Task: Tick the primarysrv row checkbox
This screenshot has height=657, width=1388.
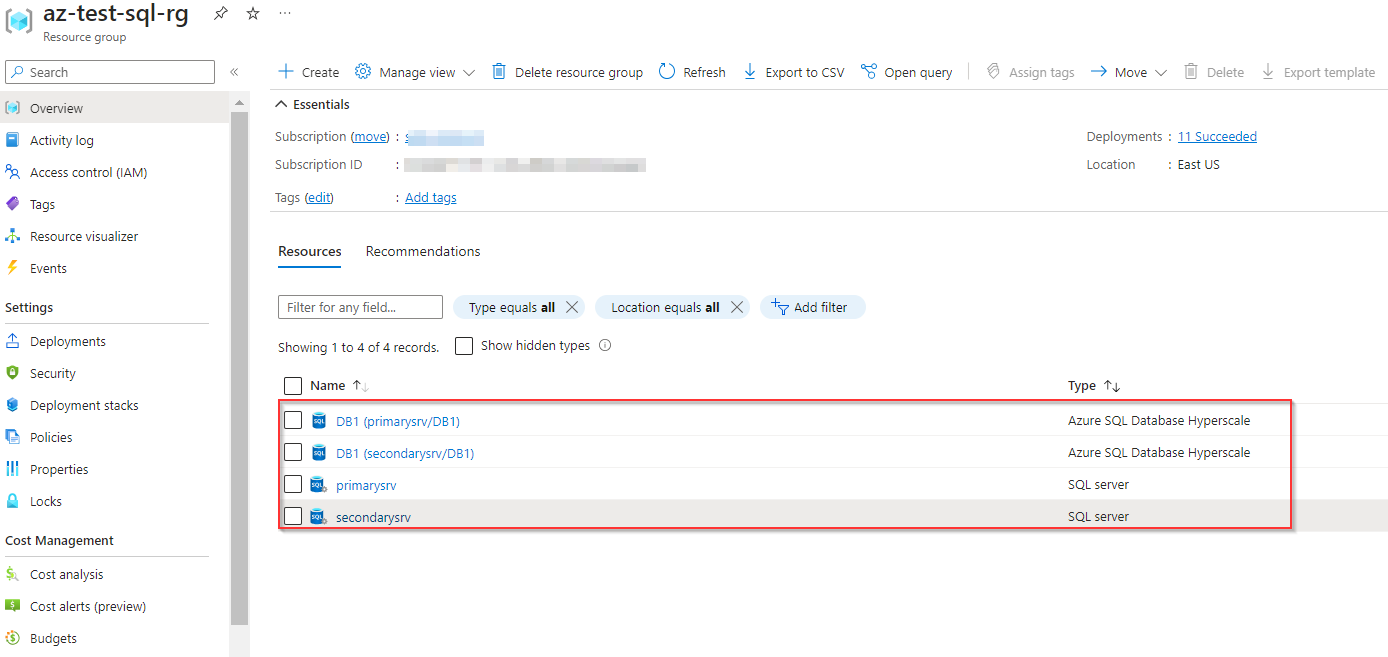Action: [x=293, y=484]
